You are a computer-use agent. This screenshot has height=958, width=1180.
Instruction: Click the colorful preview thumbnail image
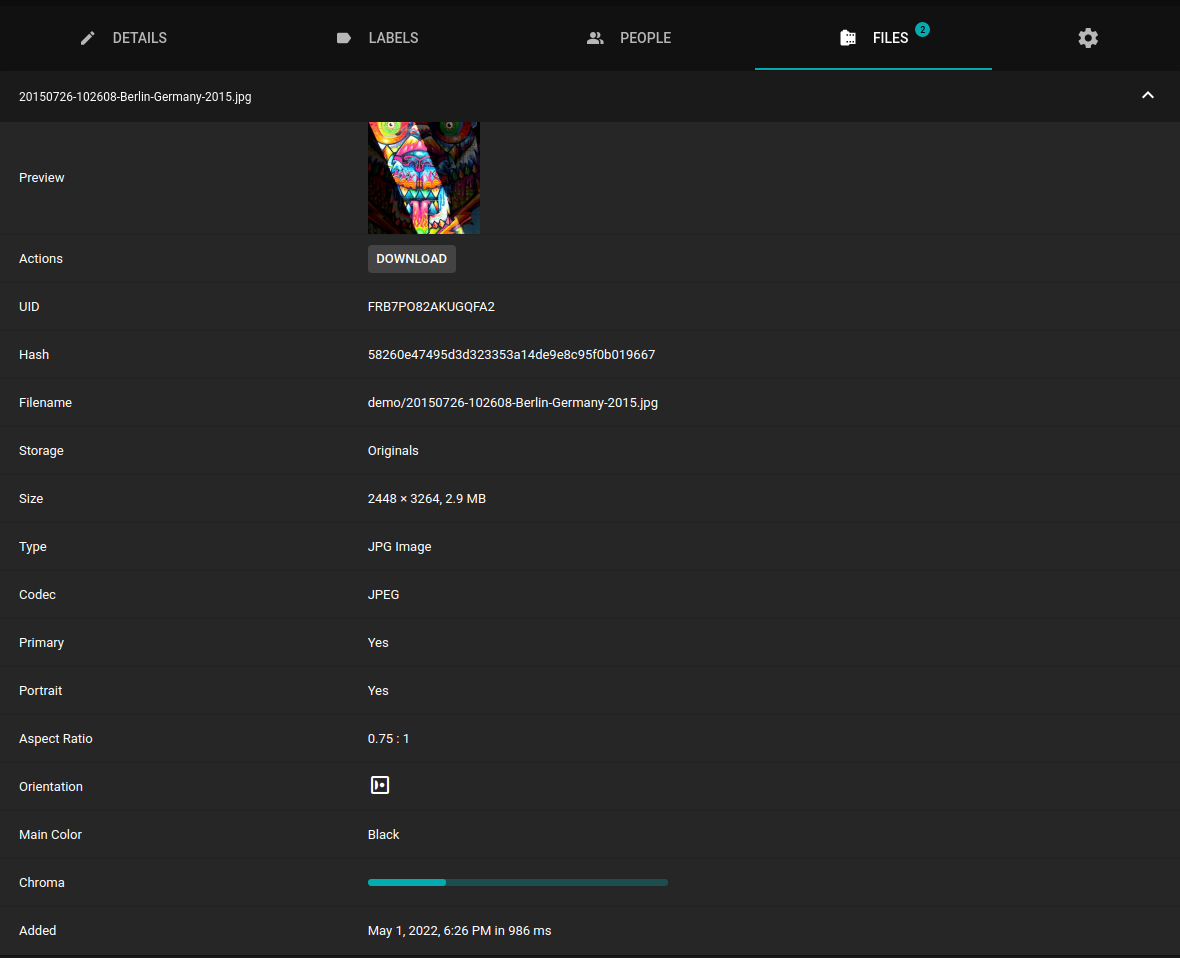[x=424, y=178]
